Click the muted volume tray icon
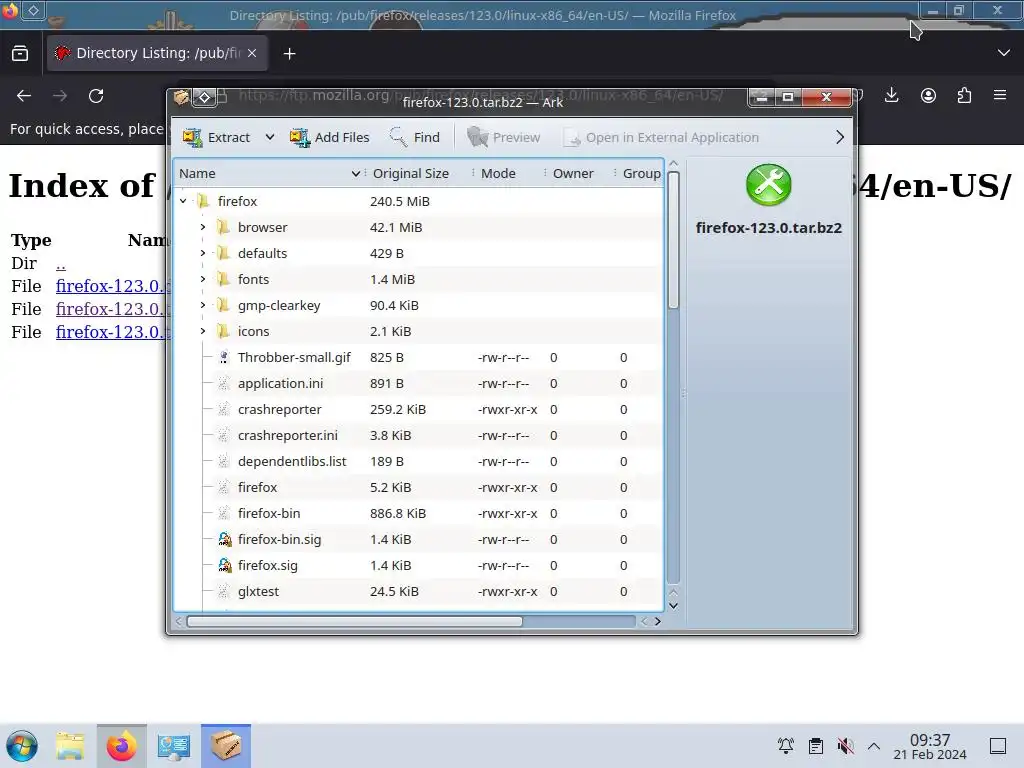1024x768 pixels. [845, 746]
